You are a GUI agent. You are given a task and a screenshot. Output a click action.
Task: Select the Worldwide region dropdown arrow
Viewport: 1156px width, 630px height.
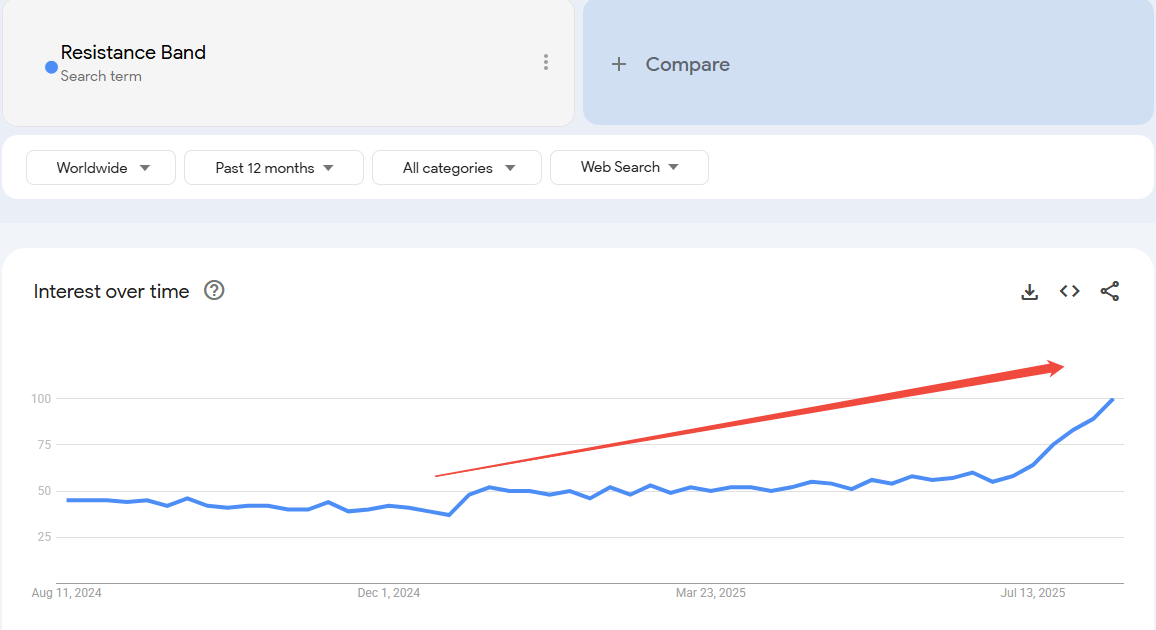pyautogui.click(x=144, y=167)
